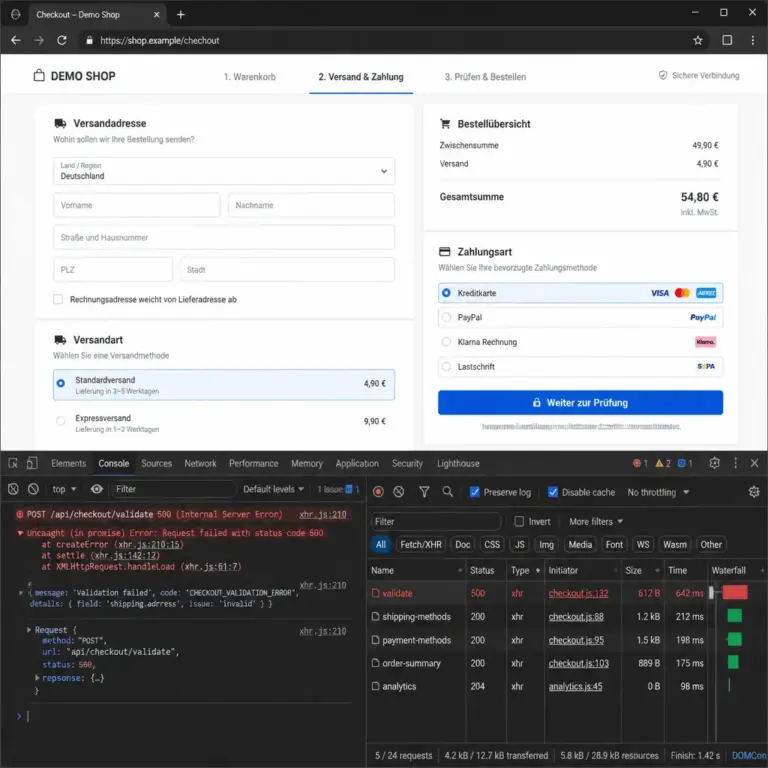Go to step 3. Prüfen & Bestellen
This screenshot has height=768, width=768.
485,77
